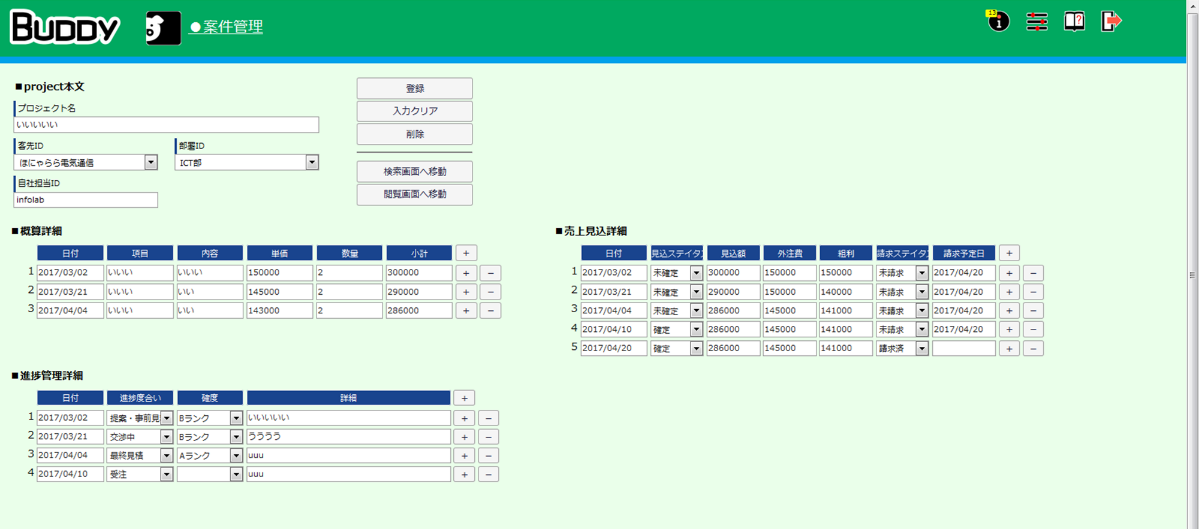This screenshot has height=529, width=1199.
Task: Open the empty 確度 dropdown in row 4
Action: 236,474
